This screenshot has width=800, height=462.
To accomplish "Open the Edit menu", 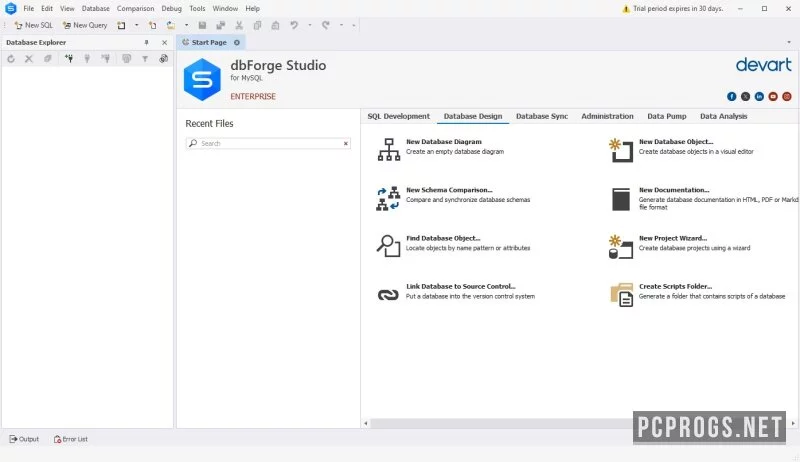I will pos(47,9).
